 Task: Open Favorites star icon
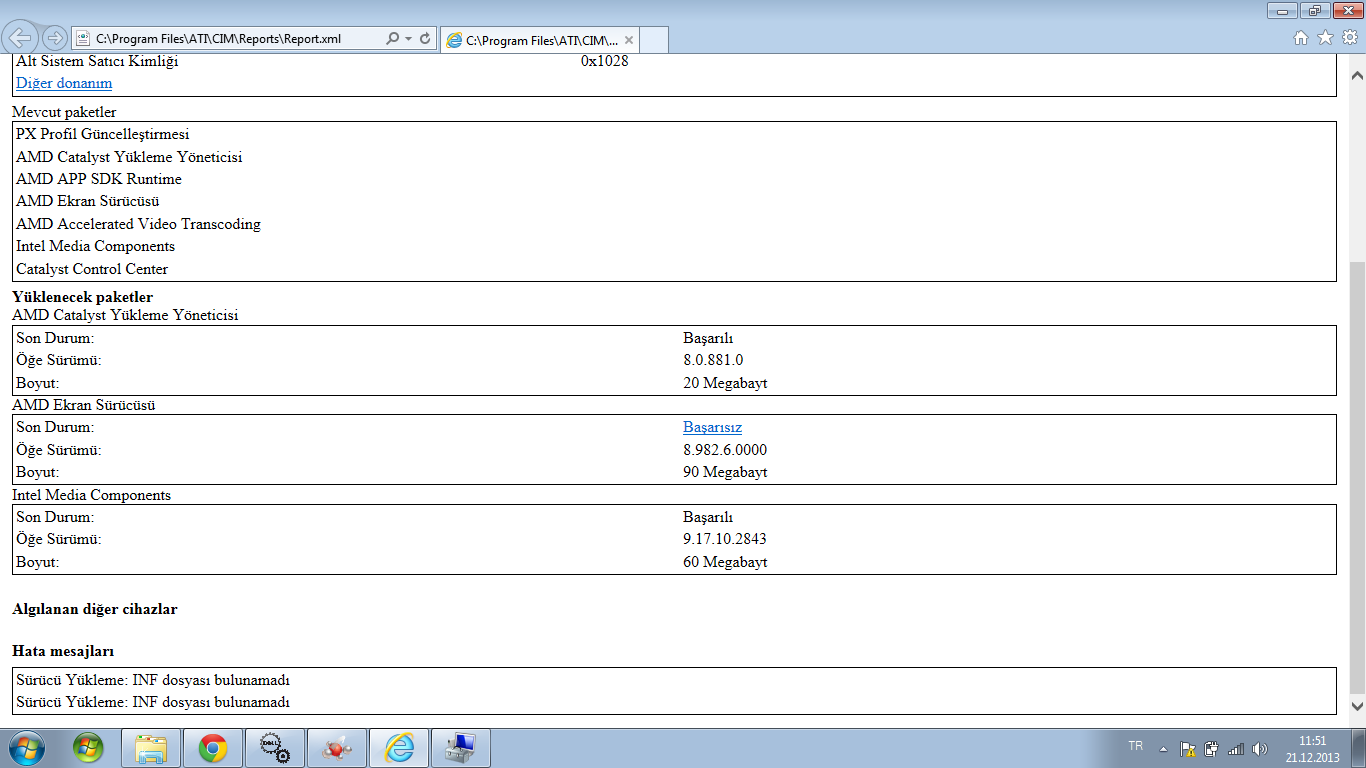1325,38
